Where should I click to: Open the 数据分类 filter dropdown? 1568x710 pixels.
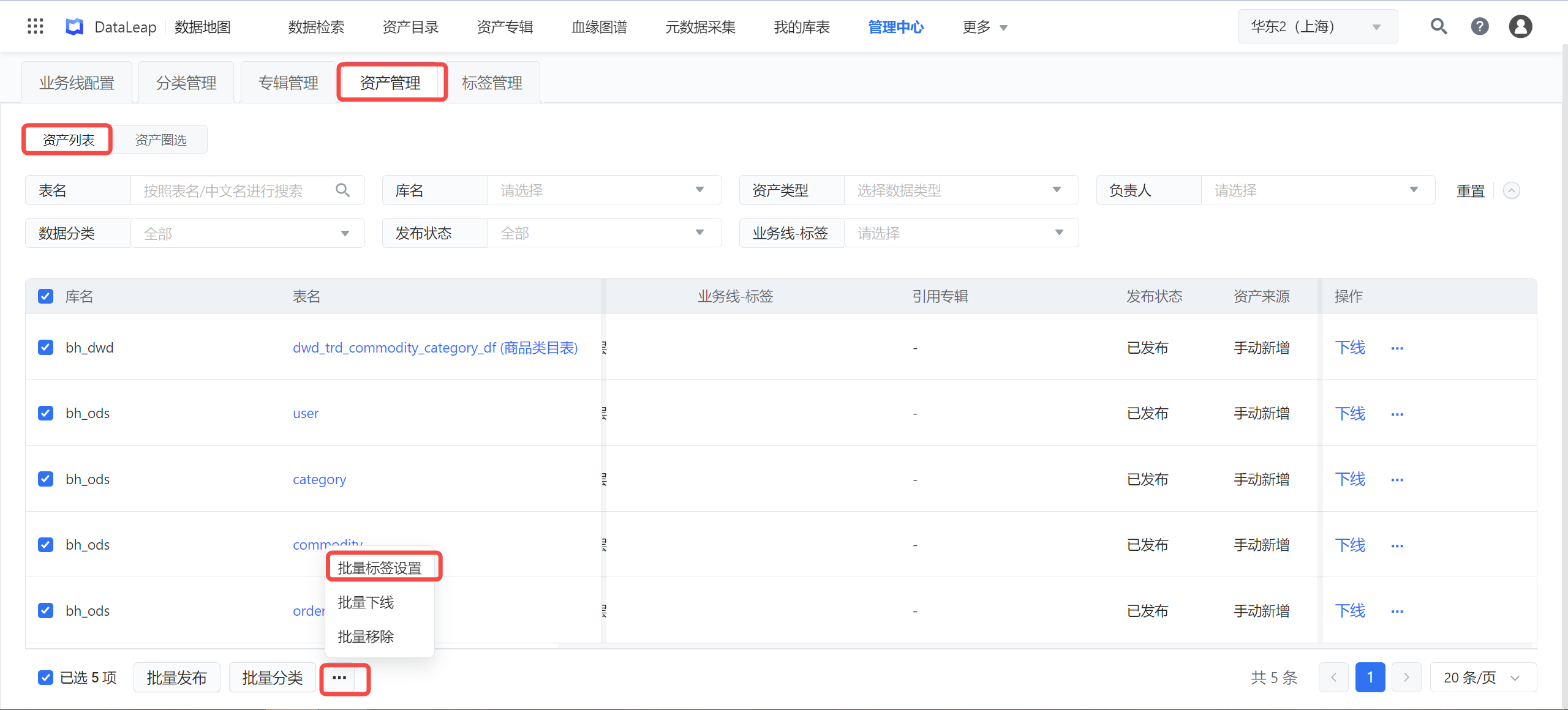247,233
